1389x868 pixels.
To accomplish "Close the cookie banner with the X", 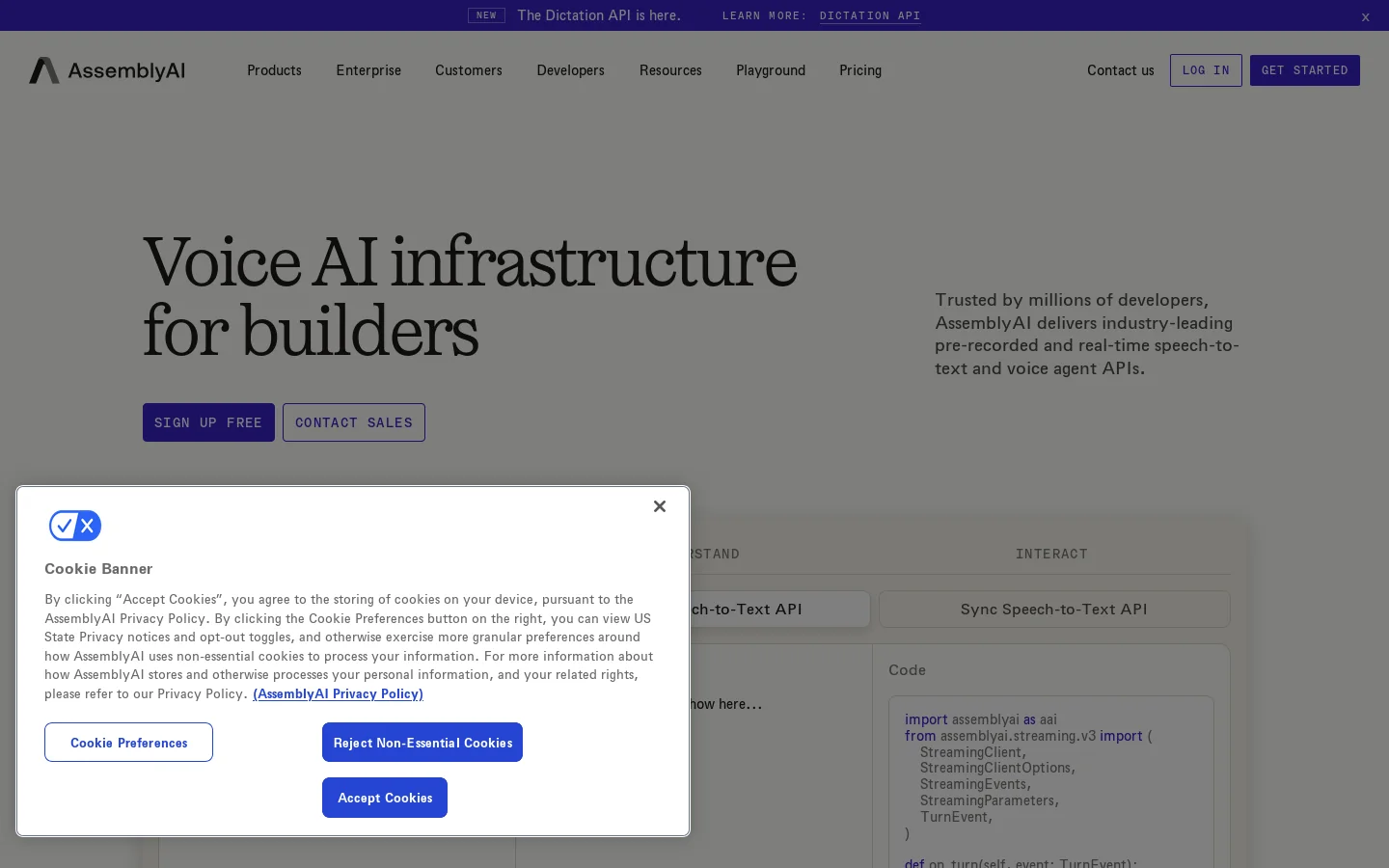I will pyautogui.click(x=660, y=506).
